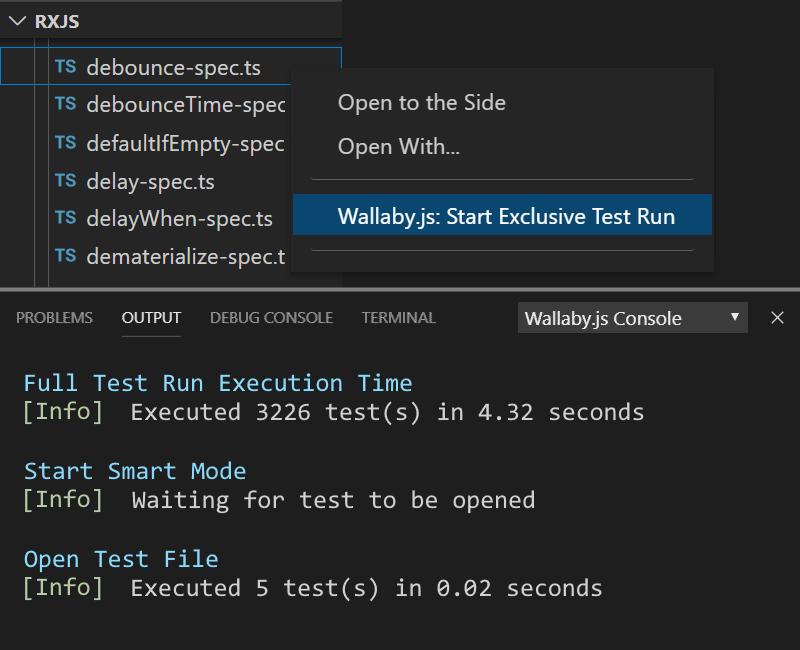Screen dimensions: 800x650
Task: Open the Wallaby.js Console dropdown
Action: coord(632,318)
